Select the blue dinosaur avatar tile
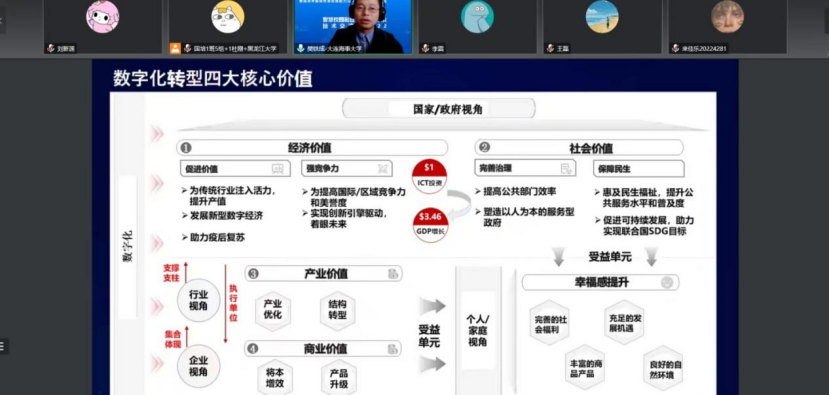Image resolution: width=829 pixels, height=395 pixels. pyautogui.click(x=477, y=26)
